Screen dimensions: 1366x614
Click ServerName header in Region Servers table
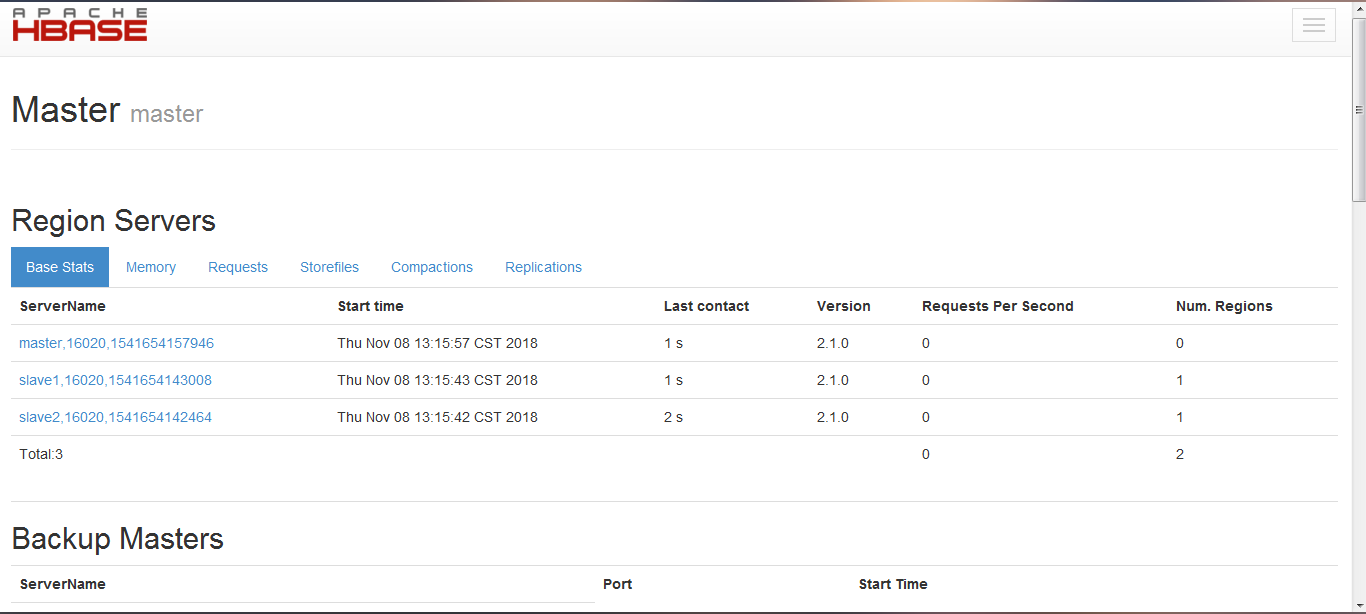(62, 306)
